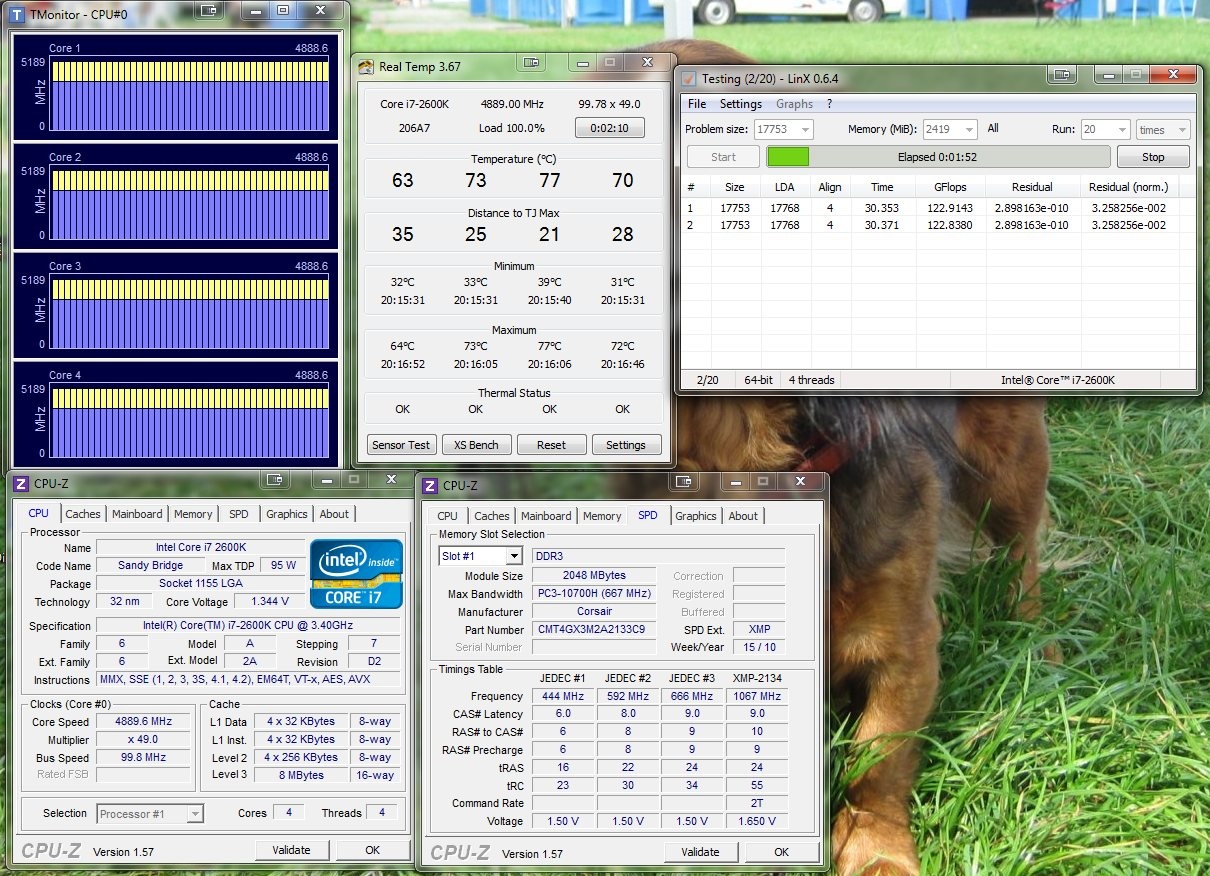
Task: Click the Time column header in LinX
Action: tap(882, 187)
